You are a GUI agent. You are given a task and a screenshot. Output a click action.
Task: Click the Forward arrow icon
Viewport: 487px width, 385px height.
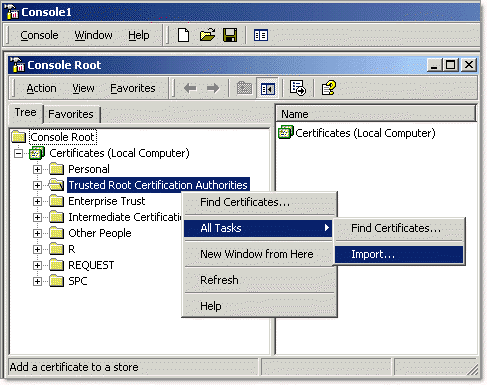pos(213,88)
